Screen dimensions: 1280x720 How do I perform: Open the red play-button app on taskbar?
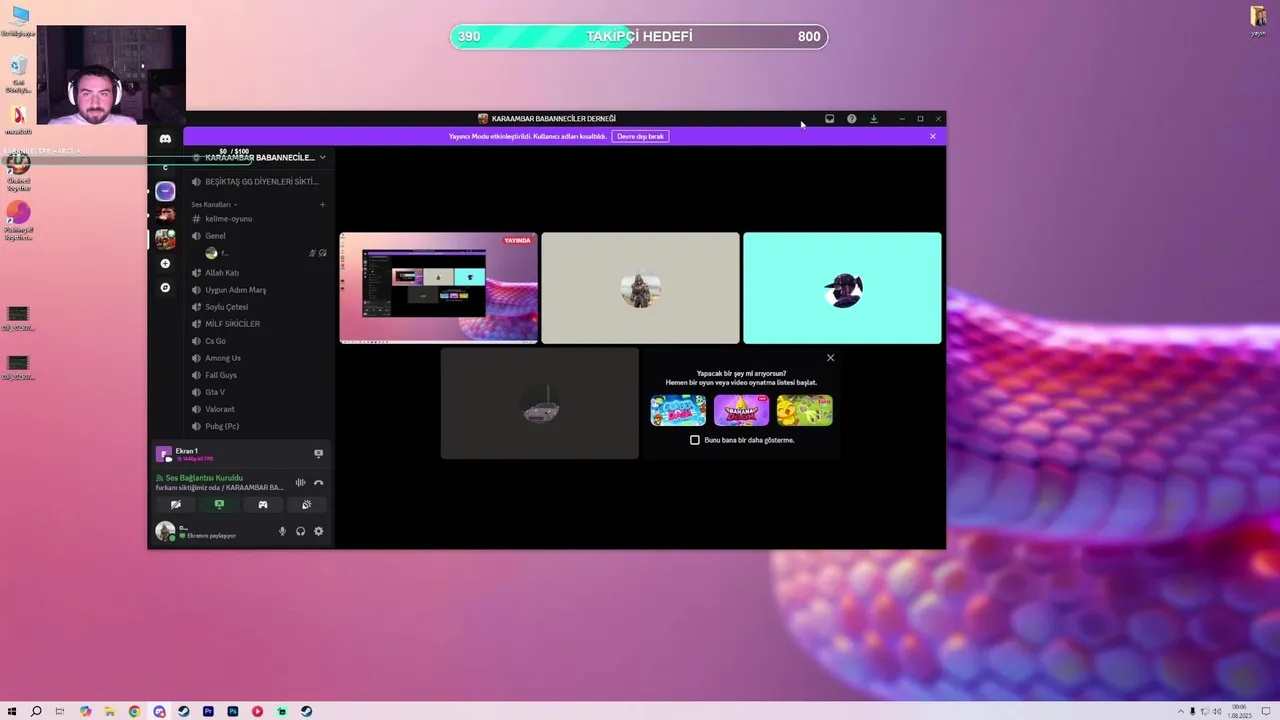[x=257, y=712]
